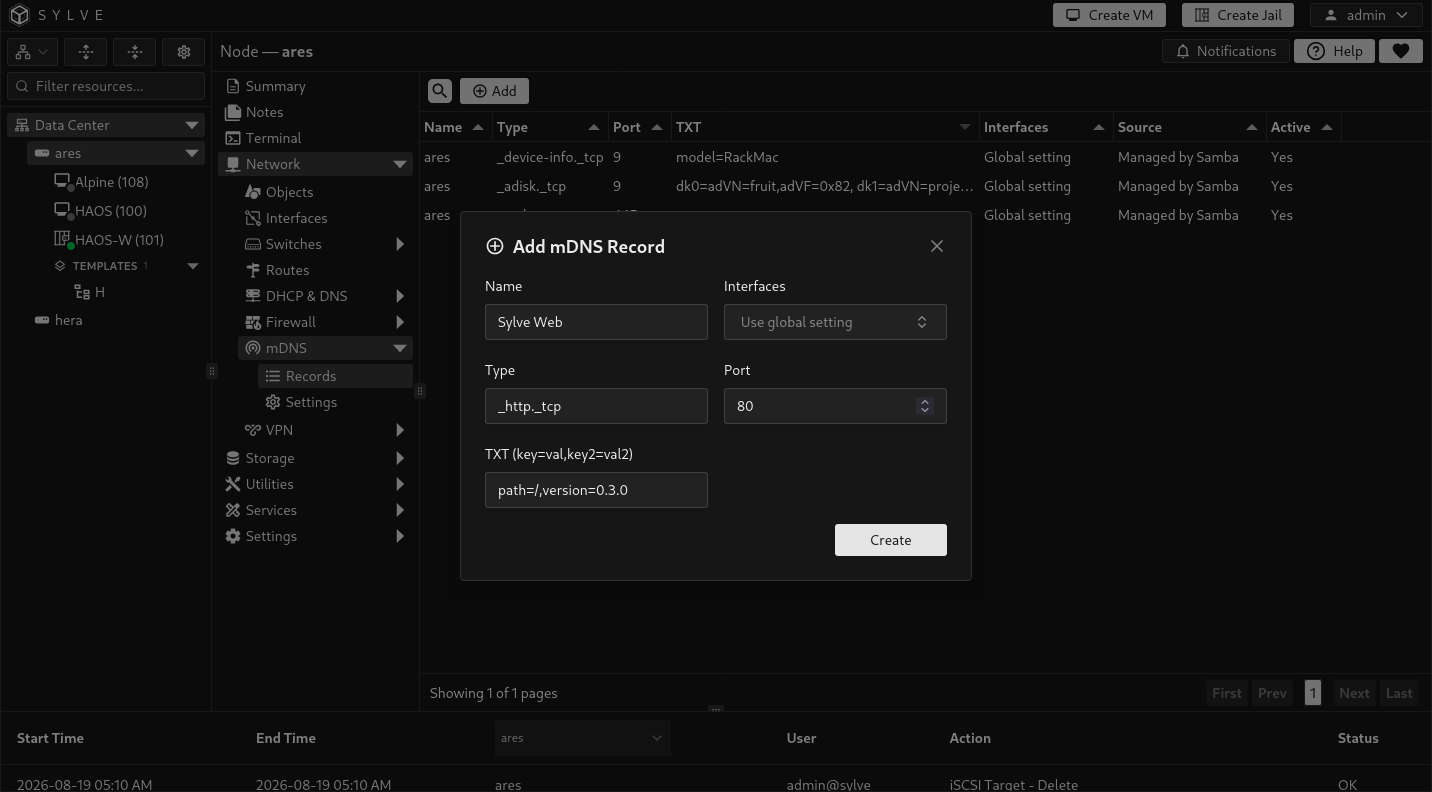Image resolution: width=1432 pixels, height=792 pixels.
Task: Click the search magnifier icon above records
Action: [x=440, y=91]
